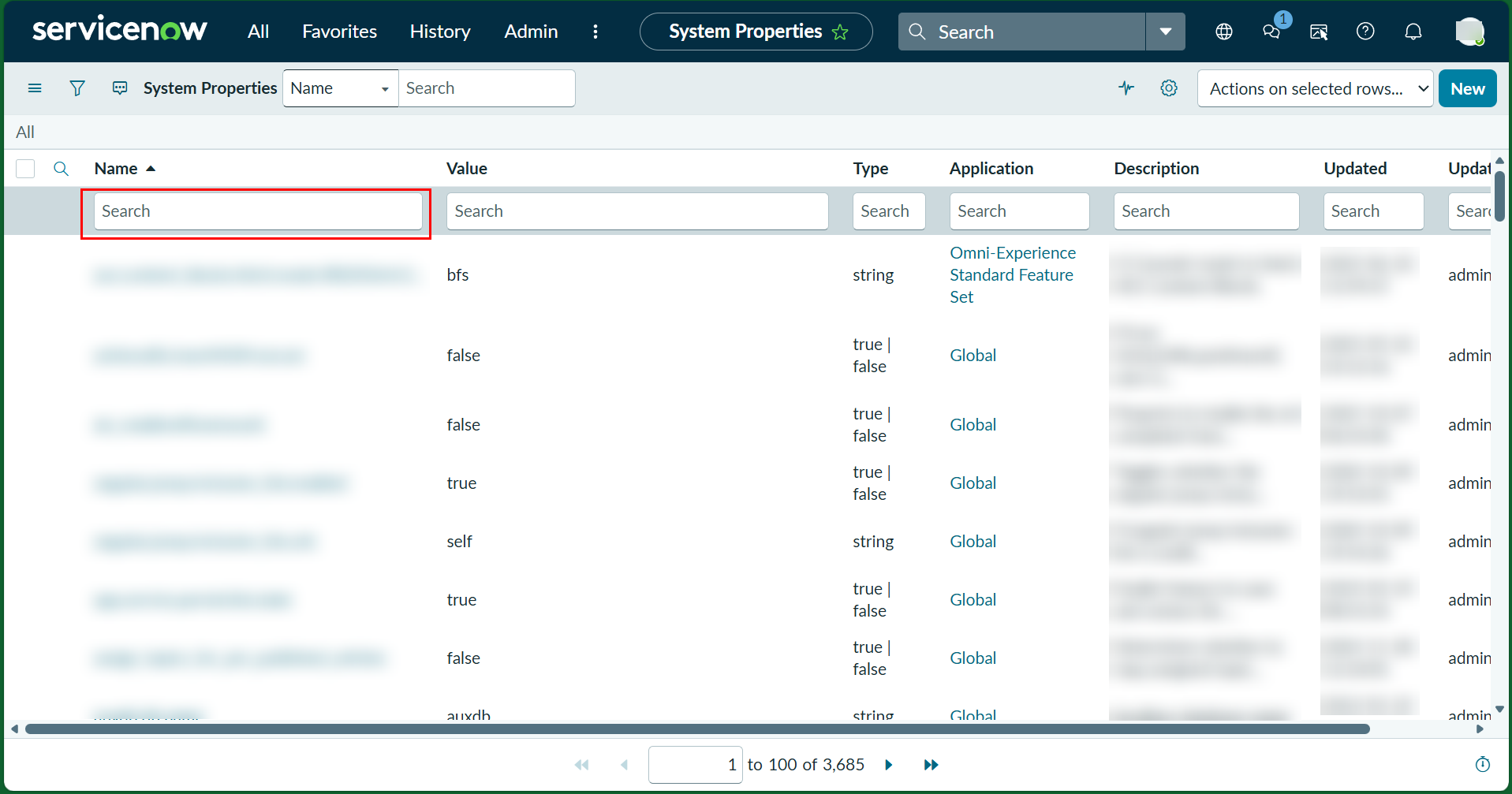Expand the global search options arrow
This screenshot has width=1512, height=794.
pyautogui.click(x=1166, y=32)
